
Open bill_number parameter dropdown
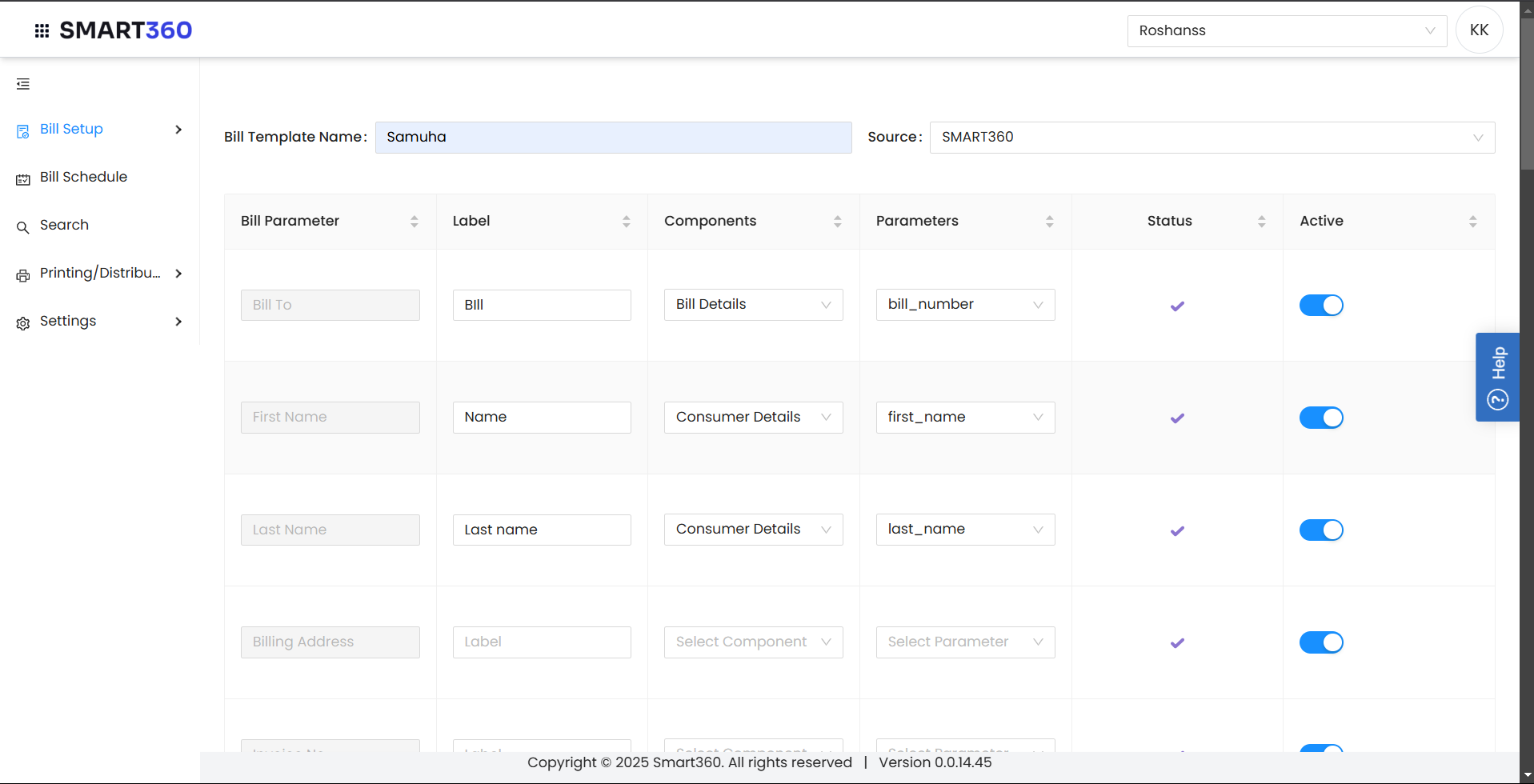tap(965, 305)
